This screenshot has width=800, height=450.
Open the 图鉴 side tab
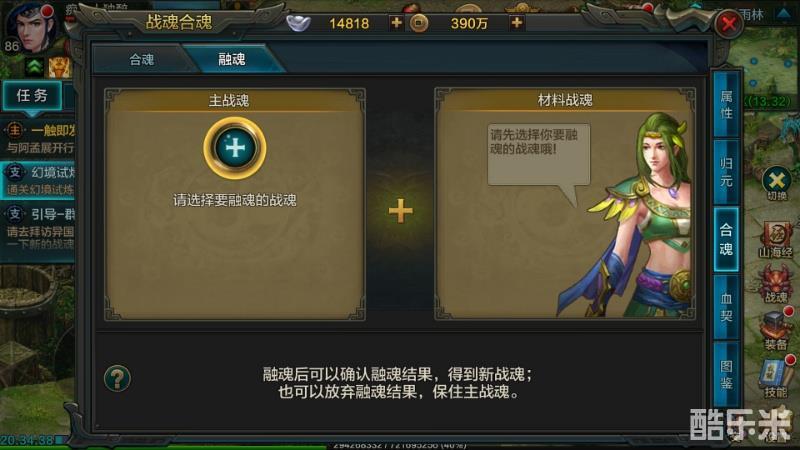coord(726,374)
